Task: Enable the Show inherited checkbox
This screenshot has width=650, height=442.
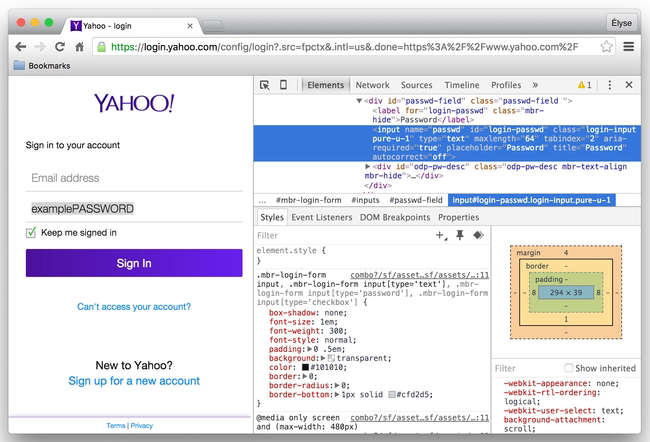Action: tap(568, 368)
